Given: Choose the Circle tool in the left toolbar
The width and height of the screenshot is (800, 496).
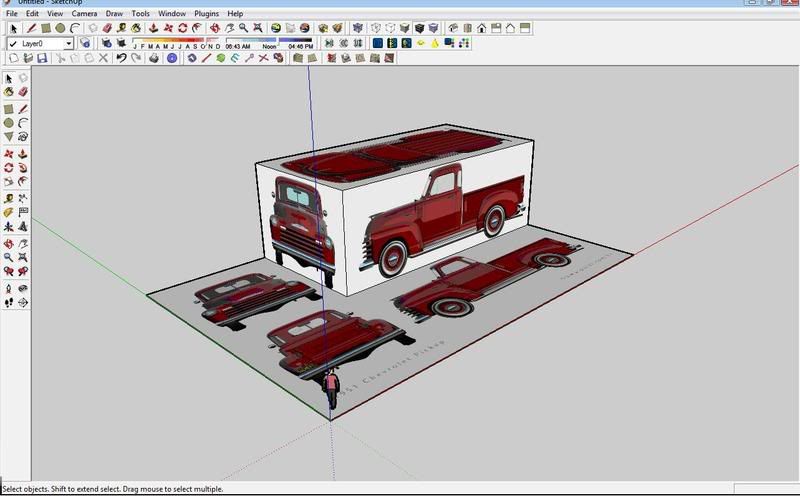Looking at the screenshot, I should (9, 122).
